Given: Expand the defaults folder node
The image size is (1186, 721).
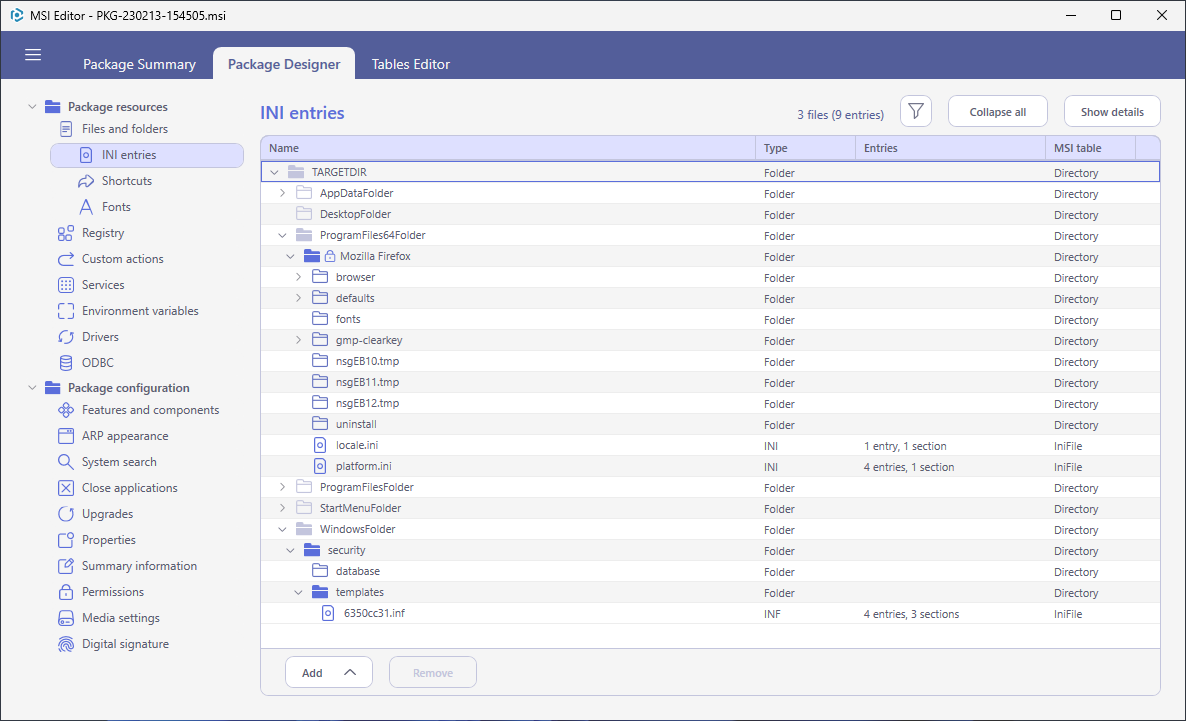Looking at the screenshot, I should pos(298,299).
